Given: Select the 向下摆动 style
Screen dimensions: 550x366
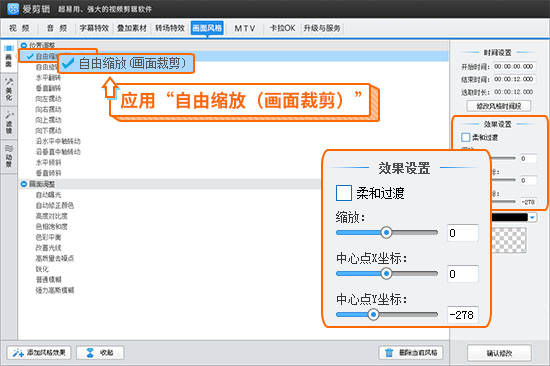Looking at the screenshot, I should (48, 131).
